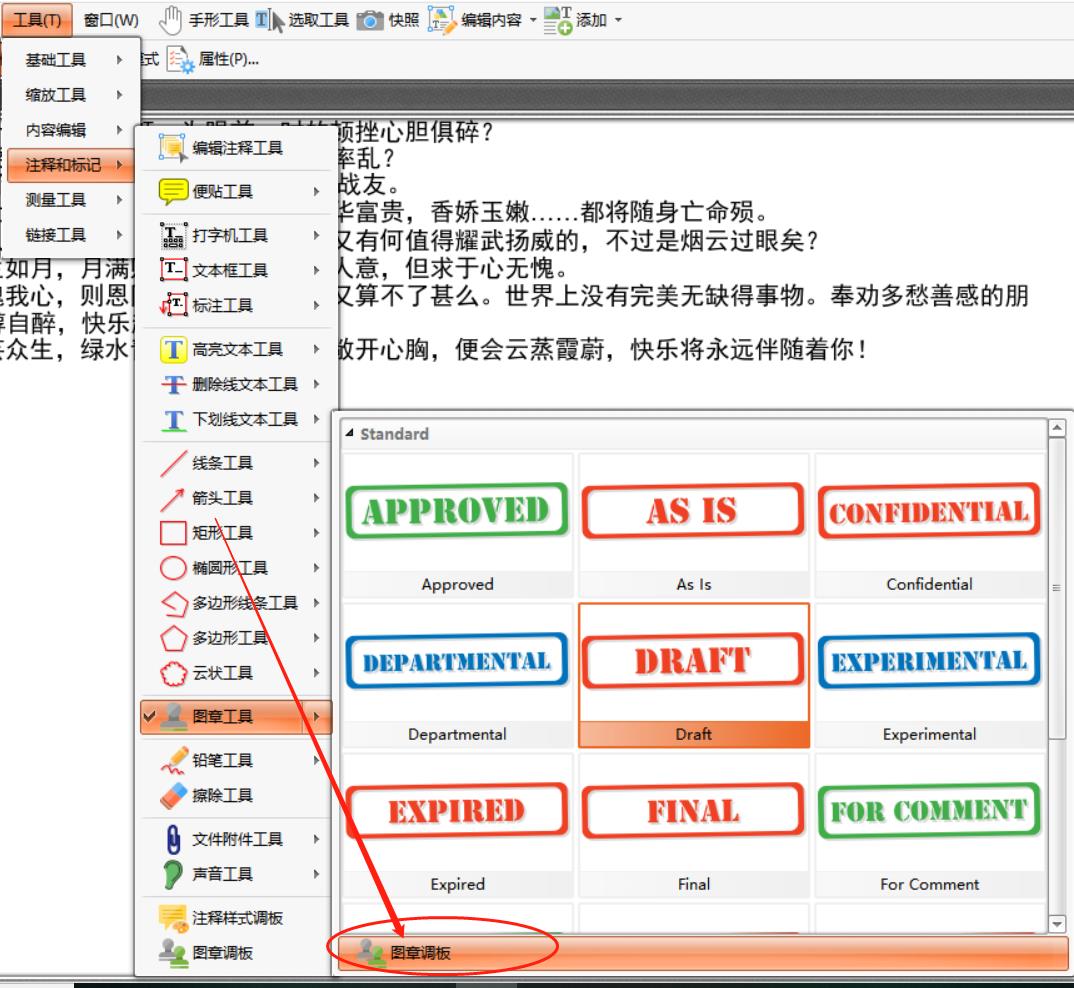This screenshot has height=988, width=1074.
Task: Select the Pencil tool icon
Action: click(173, 761)
